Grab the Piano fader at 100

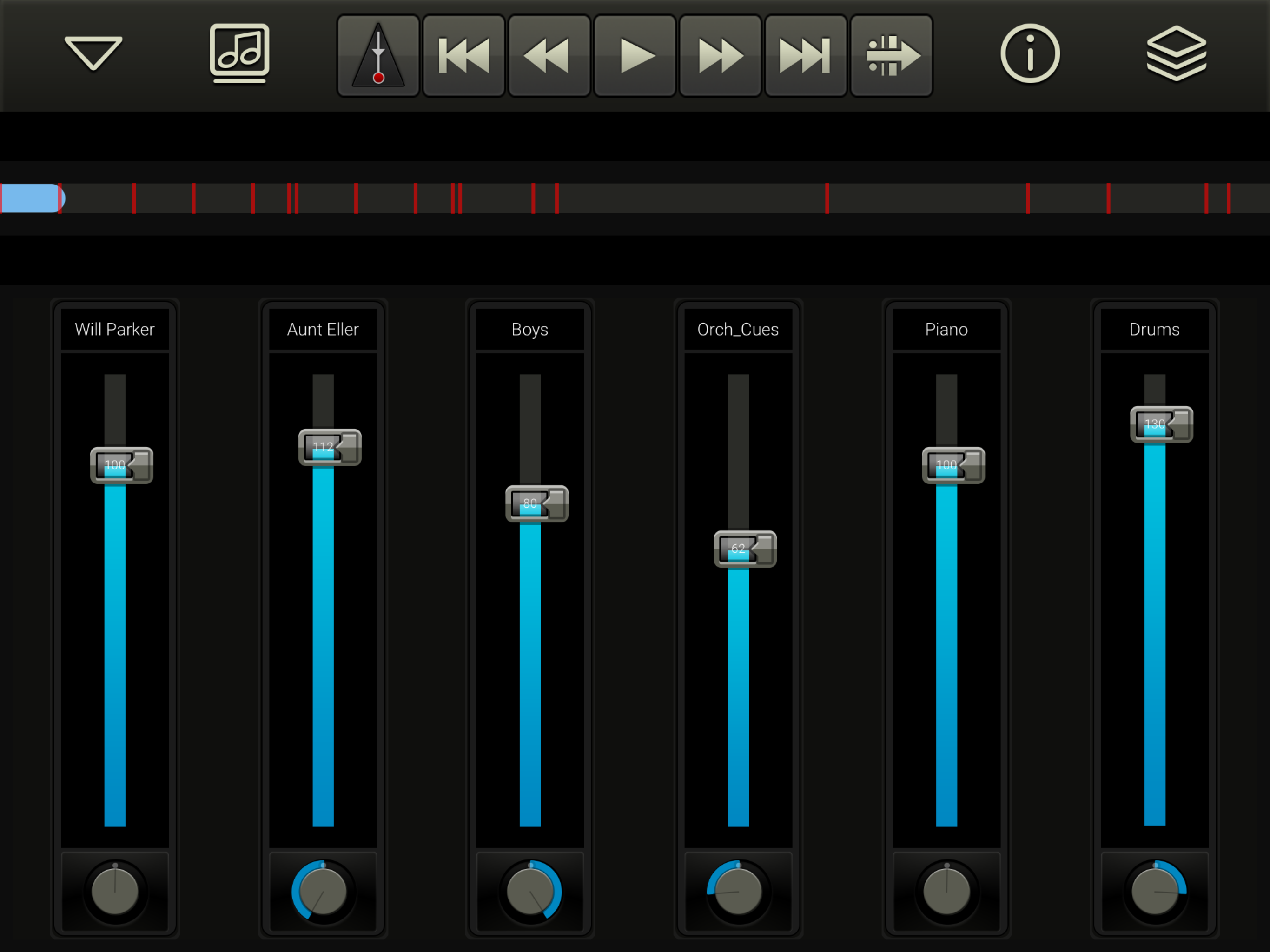coord(953,465)
